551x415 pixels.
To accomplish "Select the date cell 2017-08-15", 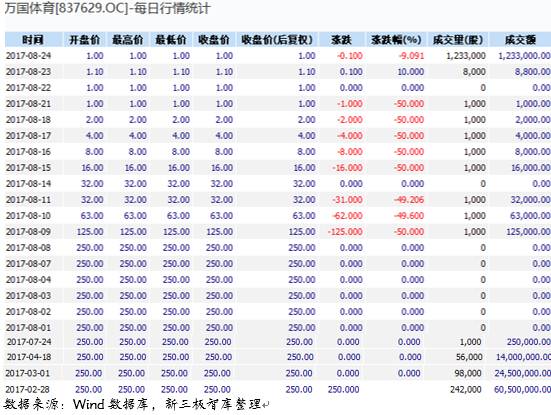I will (x=28, y=168).
